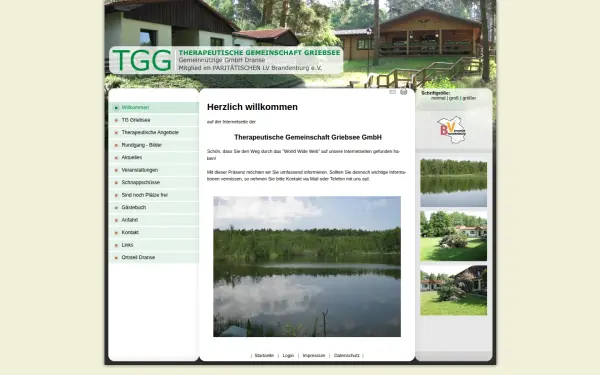Set font size to größer
600x375 pixels.
(469, 98)
